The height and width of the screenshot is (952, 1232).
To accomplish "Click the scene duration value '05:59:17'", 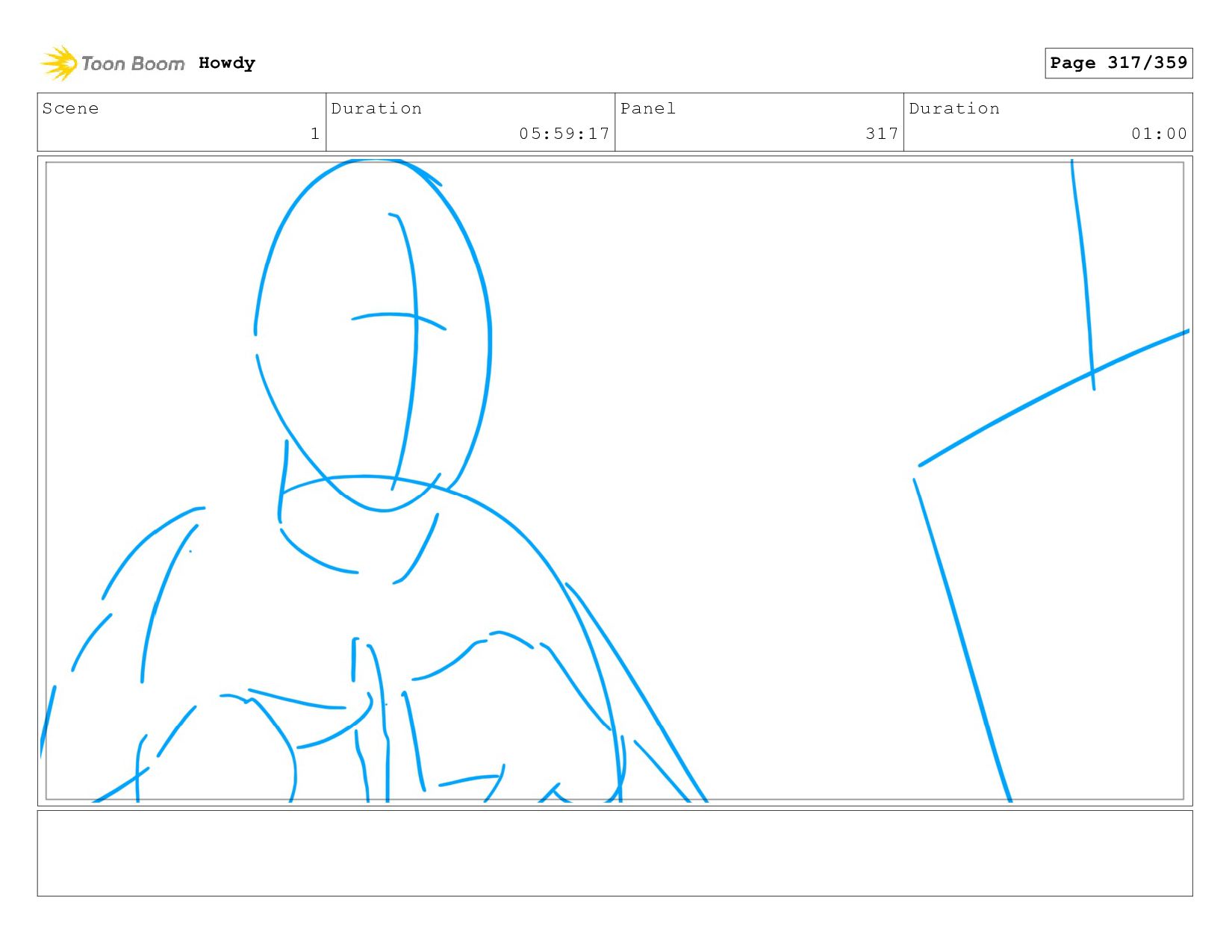I will tap(564, 134).
